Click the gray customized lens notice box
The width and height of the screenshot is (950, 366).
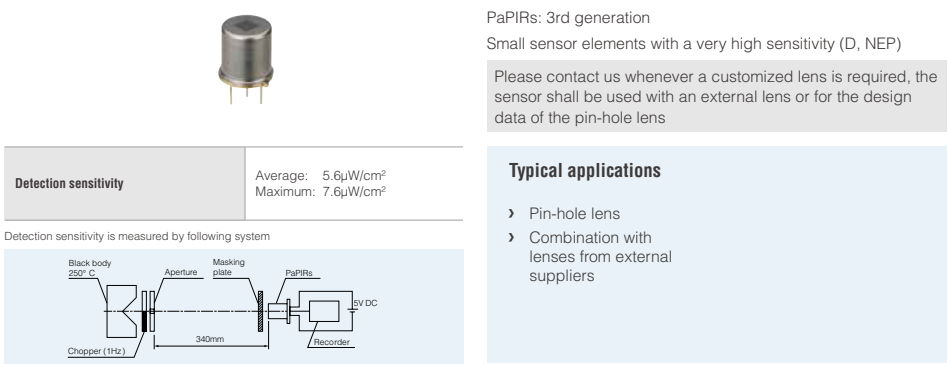717,96
